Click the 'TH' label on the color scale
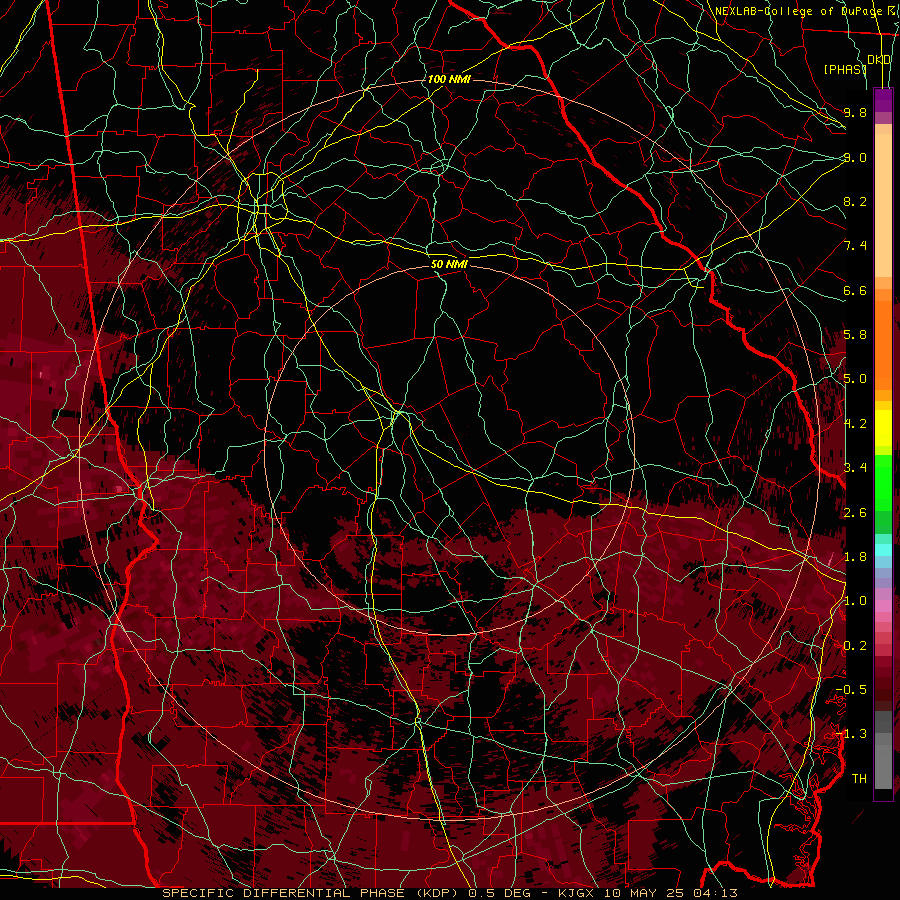Viewport: 900px width, 900px height. tap(859, 779)
